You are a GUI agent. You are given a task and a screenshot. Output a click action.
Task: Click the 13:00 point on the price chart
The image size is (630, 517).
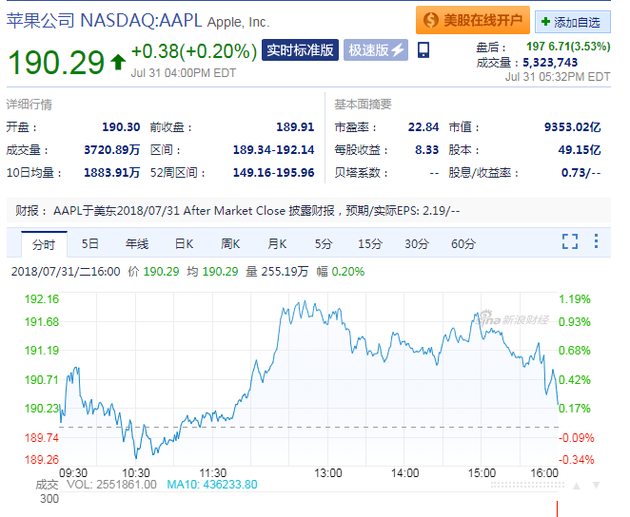tap(328, 316)
